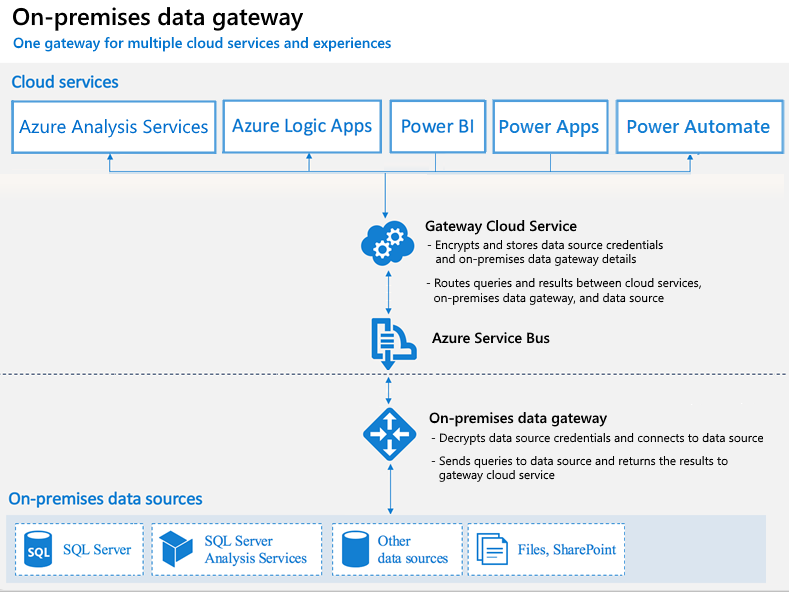The height and width of the screenshot is (593, 789).
Task: Click the SQL Server Analysis Services cube icon
Action: (x=176, y=549)
